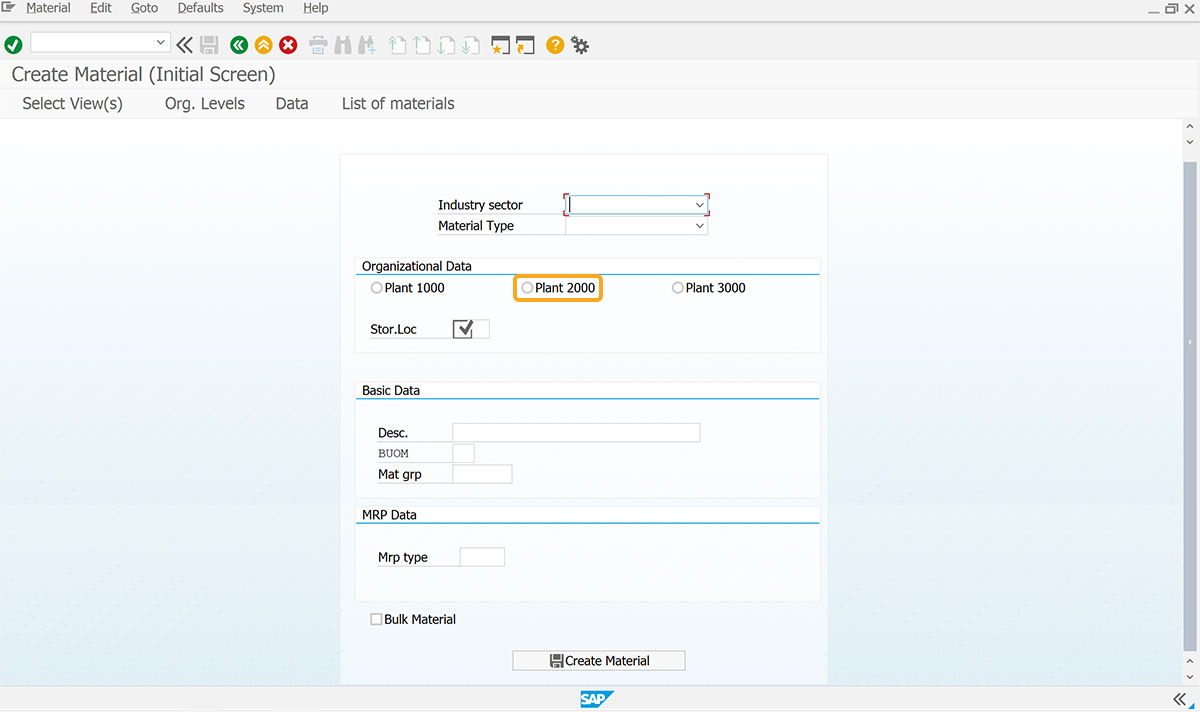Click the Generate Shortcut icon

point(526,45)
